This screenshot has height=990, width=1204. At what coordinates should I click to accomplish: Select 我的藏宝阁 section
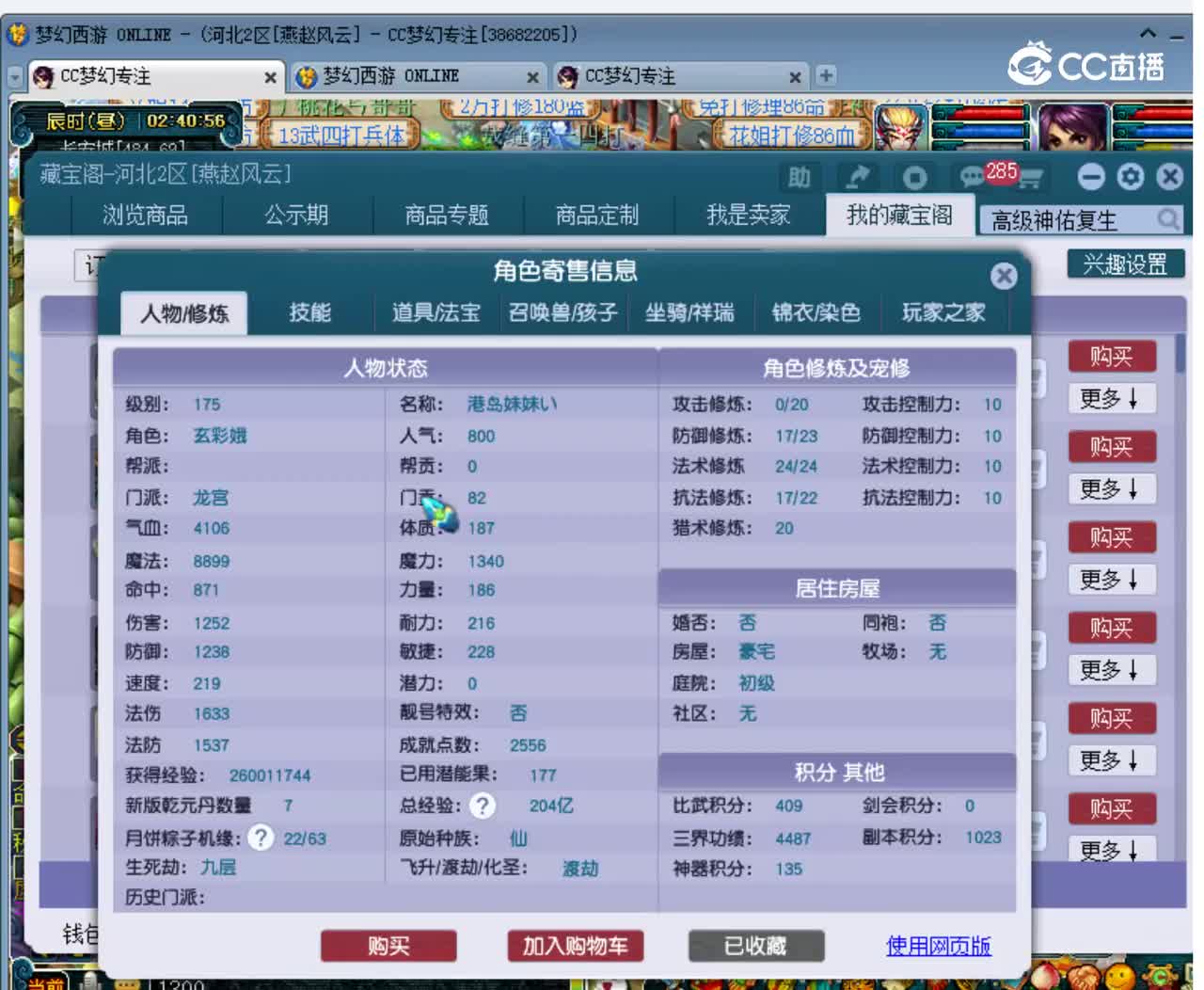[899, 216]
